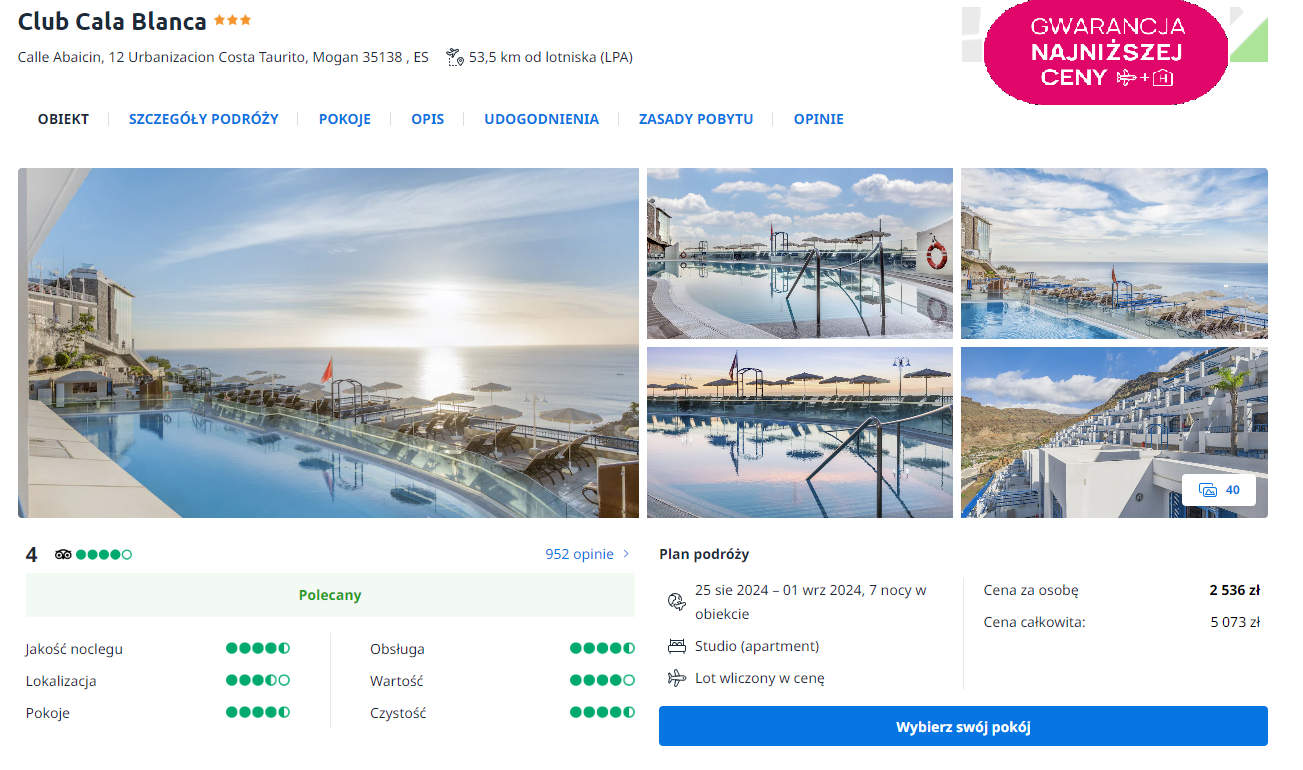Click the TripAdvisor owl logo icon
The image size is (1303, 770).
(x=63, y=555)
